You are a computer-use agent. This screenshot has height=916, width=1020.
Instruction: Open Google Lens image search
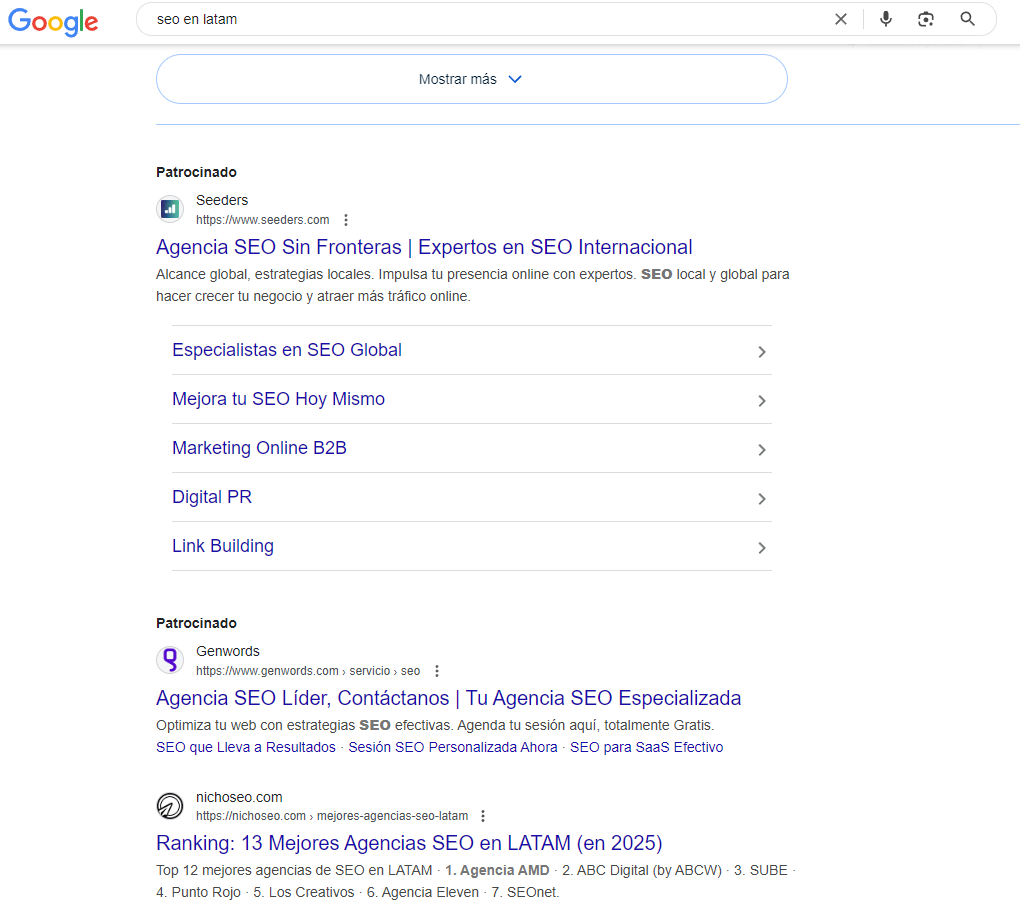click(926, 19)
